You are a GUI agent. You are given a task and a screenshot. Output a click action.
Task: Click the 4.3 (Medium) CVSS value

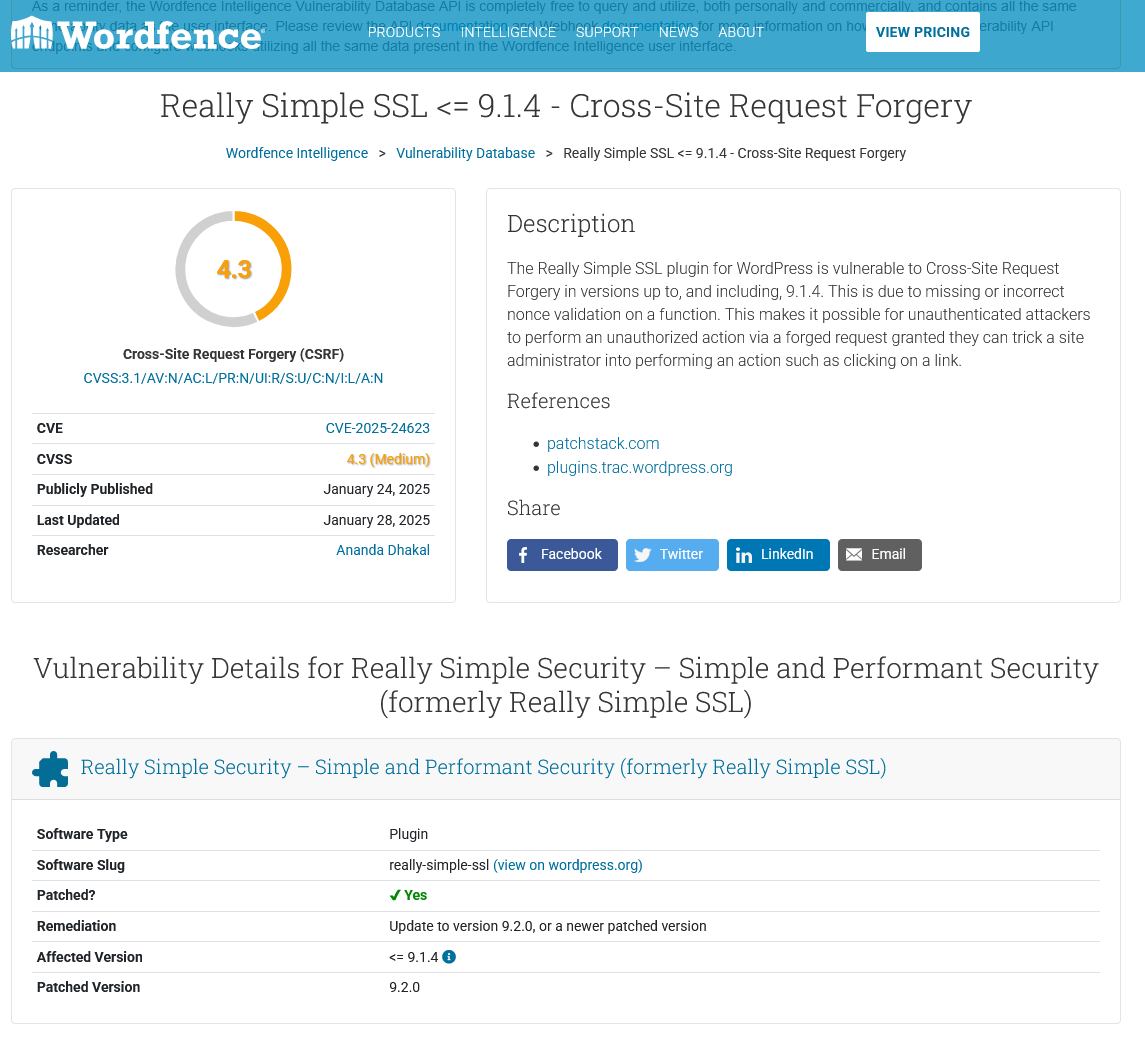pos(388,459)
